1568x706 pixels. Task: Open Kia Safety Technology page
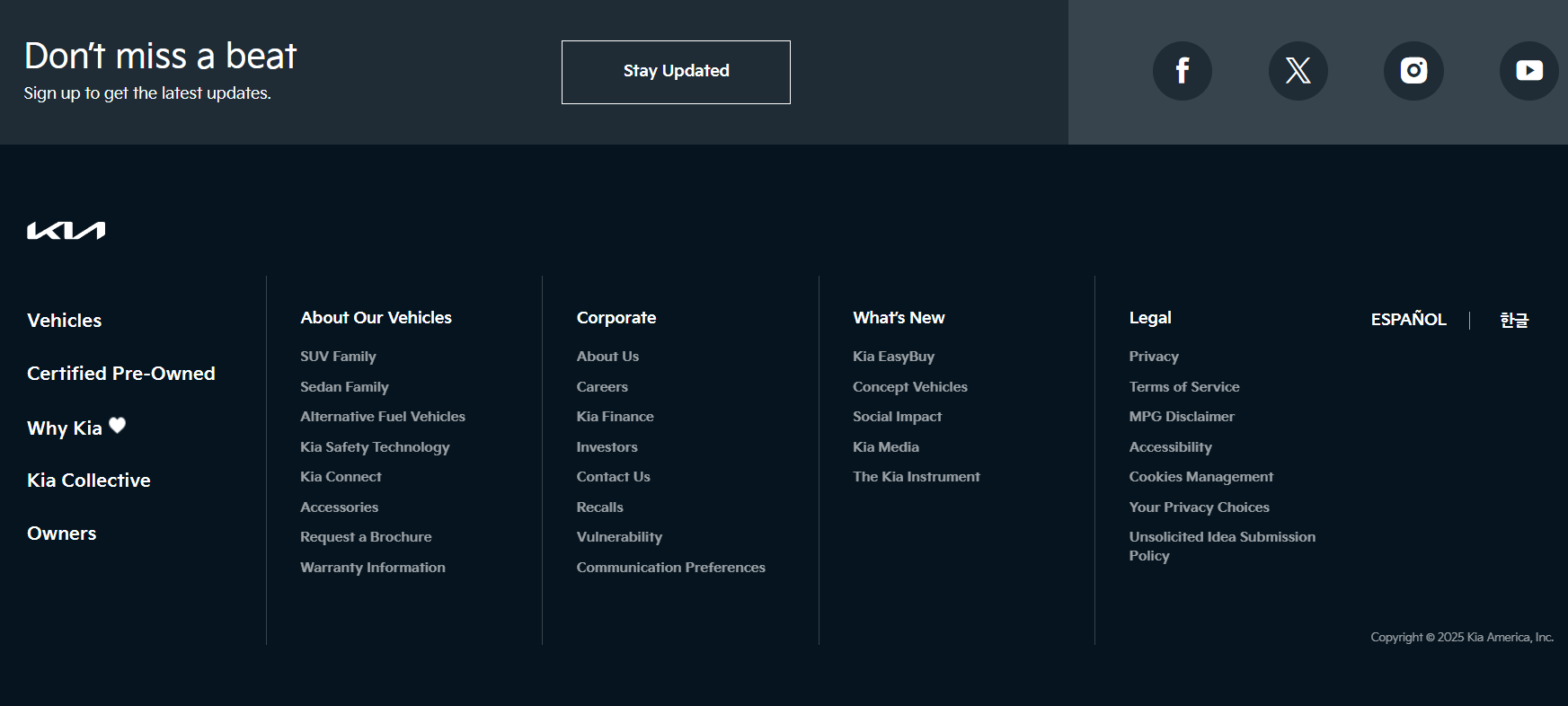(376, 447)
